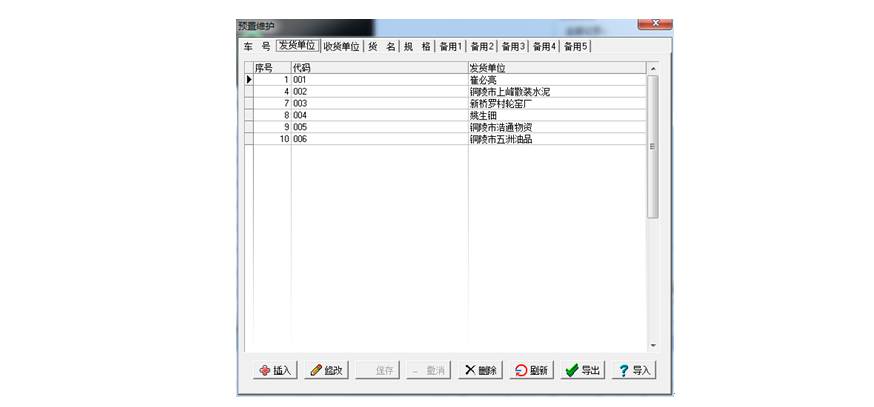
Task: Click the 代码 column header
Action: [378, 68]
